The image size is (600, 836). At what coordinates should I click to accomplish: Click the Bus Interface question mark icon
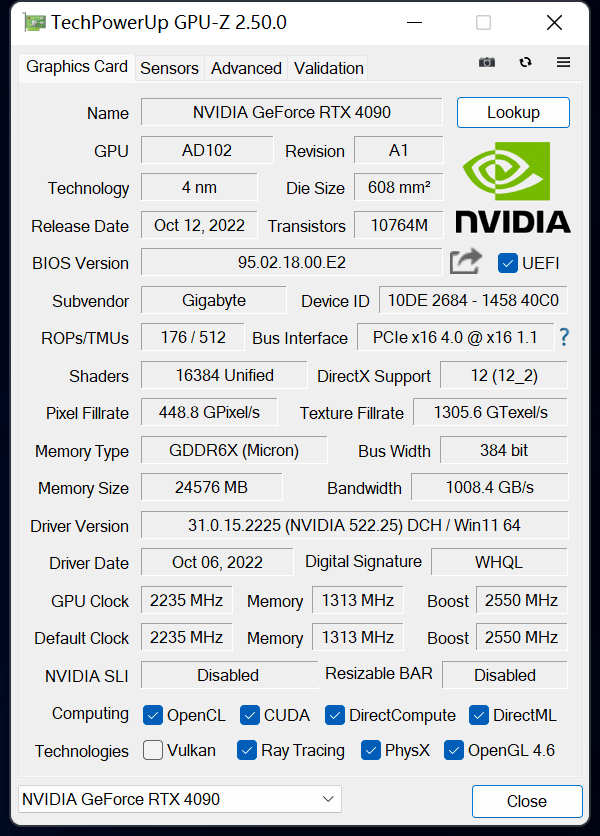pyautogui.click(x=564, y=337)
